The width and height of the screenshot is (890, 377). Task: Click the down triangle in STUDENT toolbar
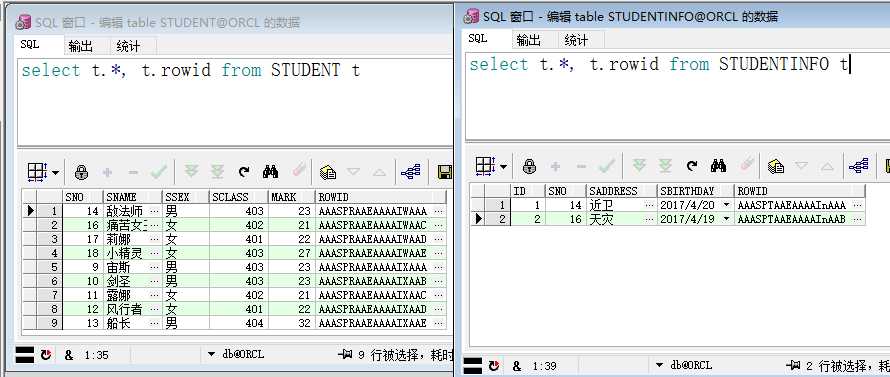pos(353,171)
